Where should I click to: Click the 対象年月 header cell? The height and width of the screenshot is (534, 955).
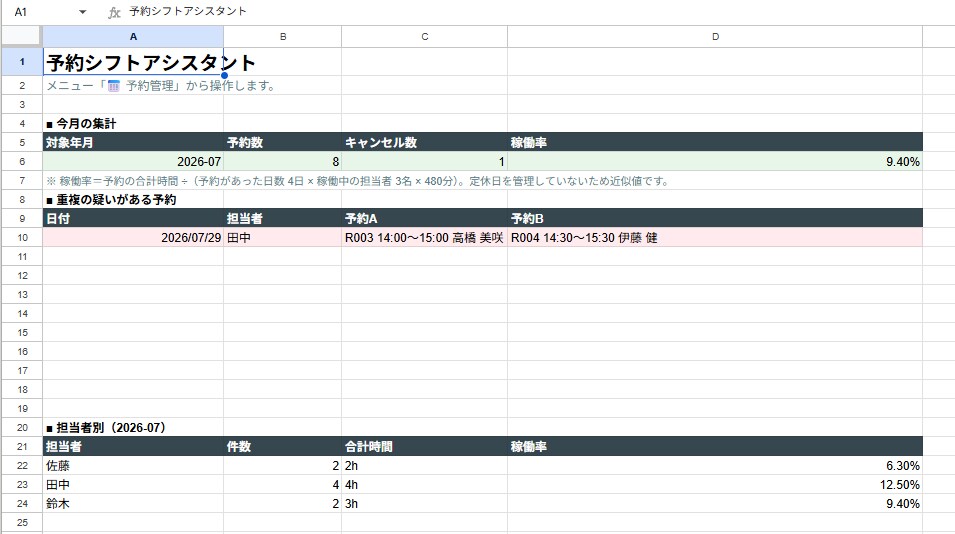[133, 142]
